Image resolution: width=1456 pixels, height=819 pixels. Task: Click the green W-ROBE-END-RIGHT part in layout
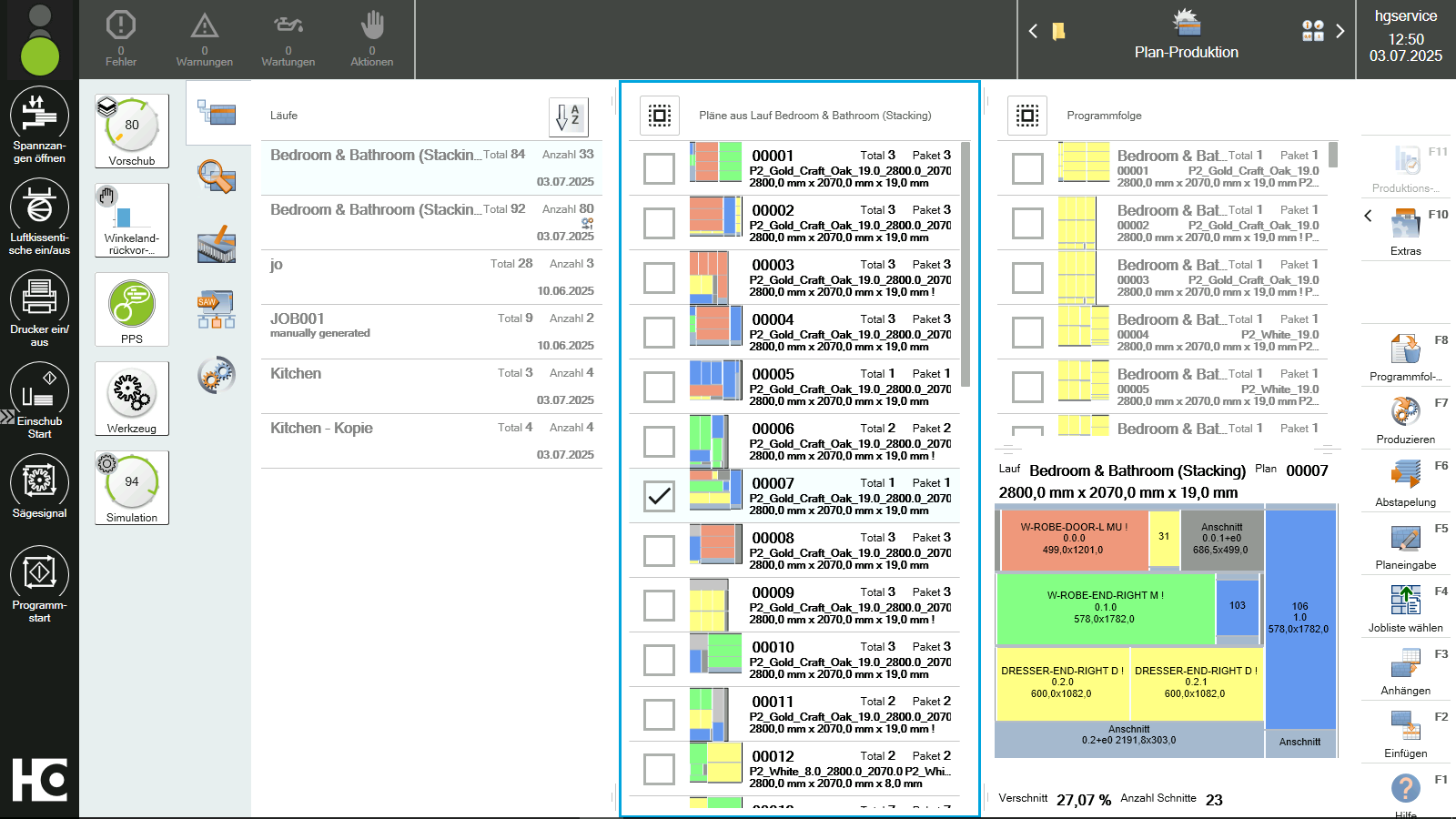tap(1105, 607)
